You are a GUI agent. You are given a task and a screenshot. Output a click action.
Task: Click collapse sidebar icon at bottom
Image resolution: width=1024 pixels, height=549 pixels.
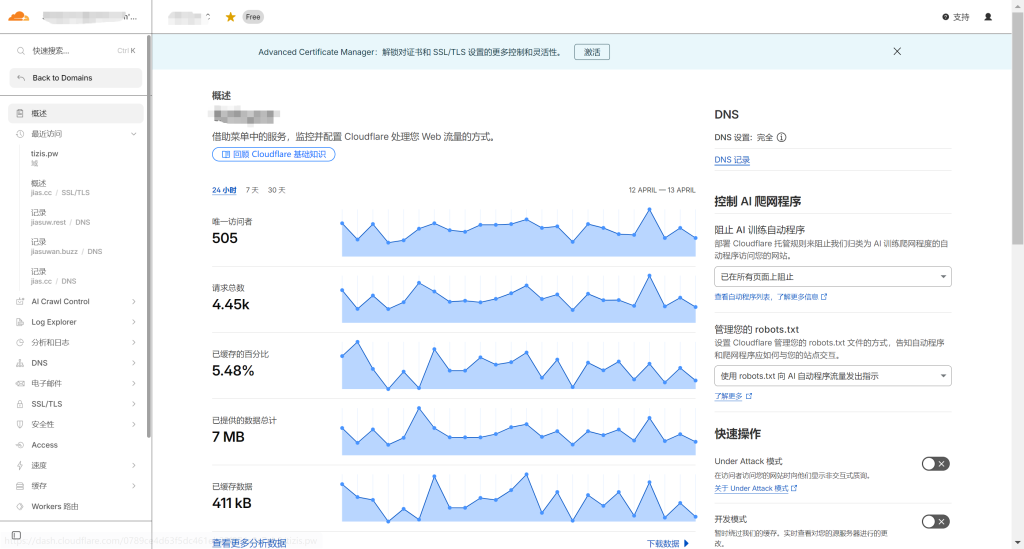point(16,535)
